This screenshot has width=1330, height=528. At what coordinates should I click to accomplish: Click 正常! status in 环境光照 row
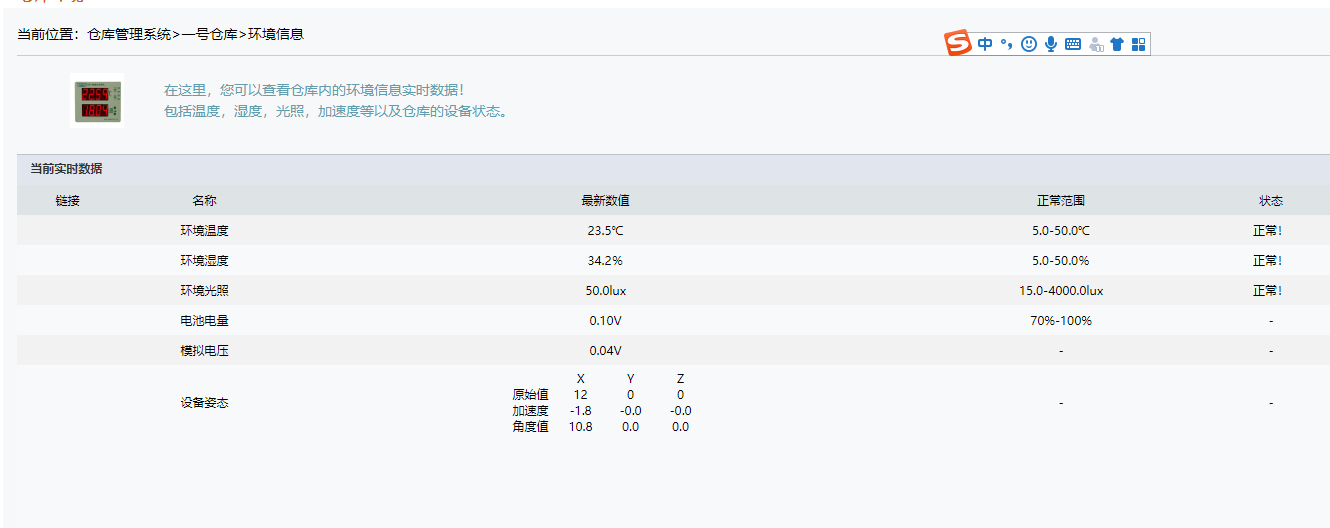1267,291
